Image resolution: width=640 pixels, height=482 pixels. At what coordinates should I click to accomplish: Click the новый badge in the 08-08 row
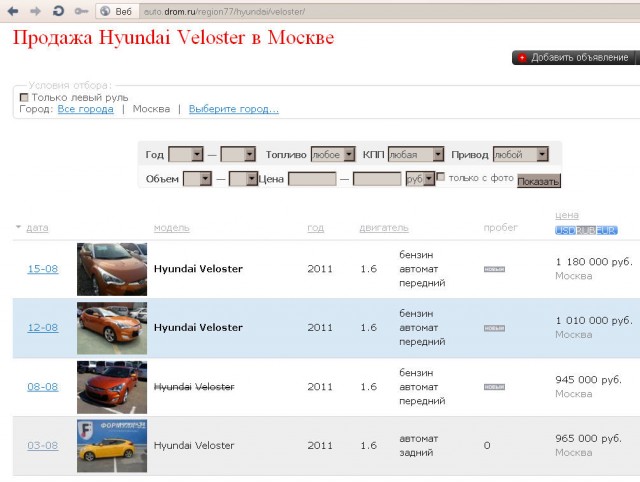(x=494, y=387)
